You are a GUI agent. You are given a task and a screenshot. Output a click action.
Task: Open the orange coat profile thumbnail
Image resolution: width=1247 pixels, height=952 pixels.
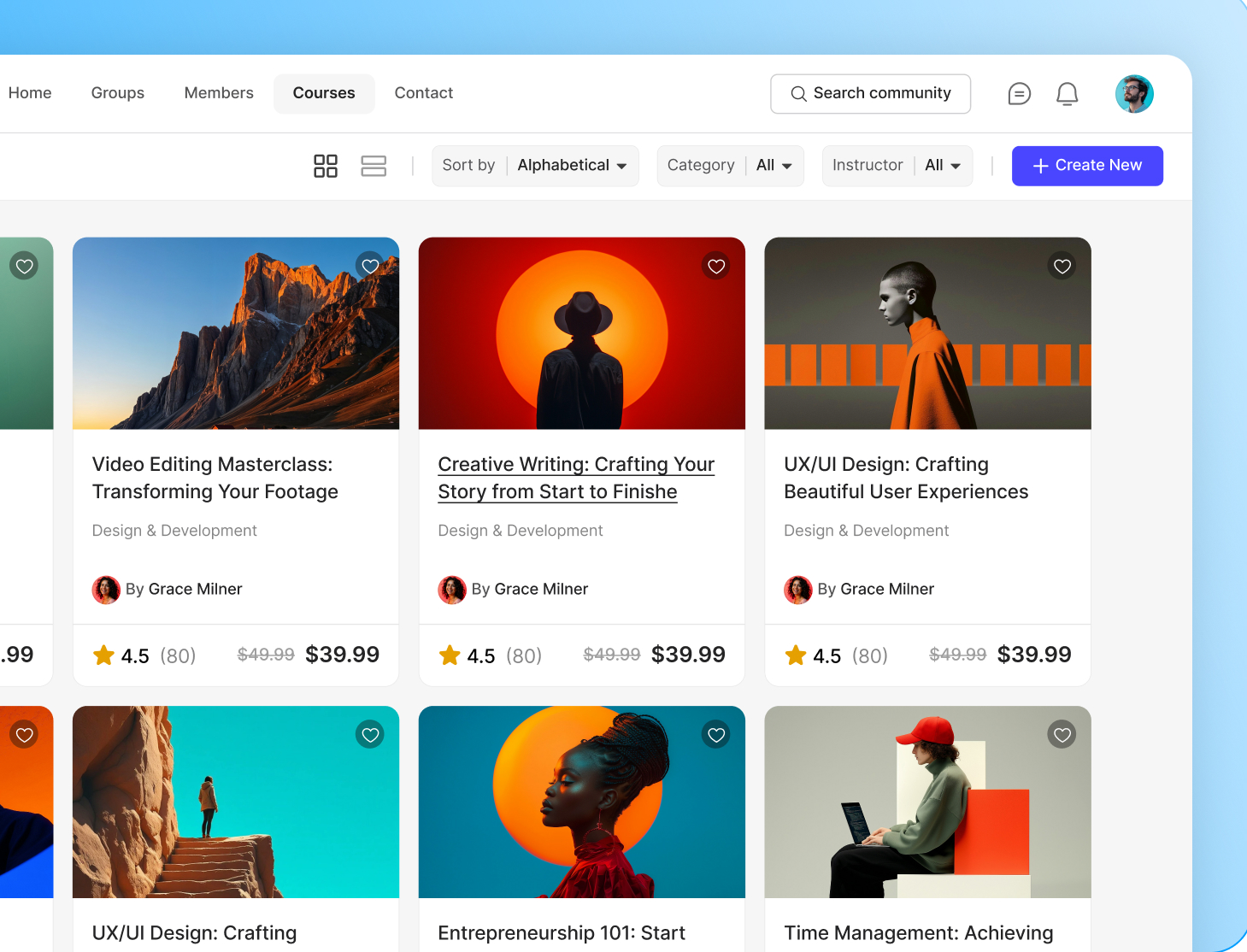[x=927, y=333]
